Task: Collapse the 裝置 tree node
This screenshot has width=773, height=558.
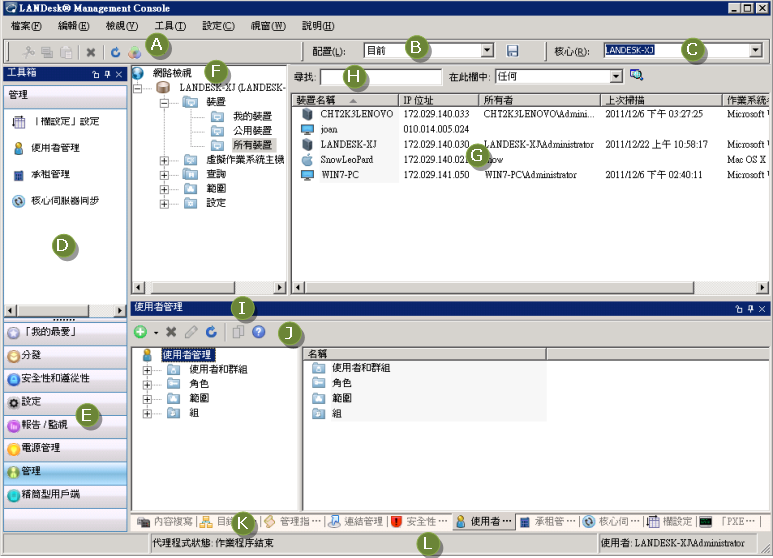Action: coord(164,103)
